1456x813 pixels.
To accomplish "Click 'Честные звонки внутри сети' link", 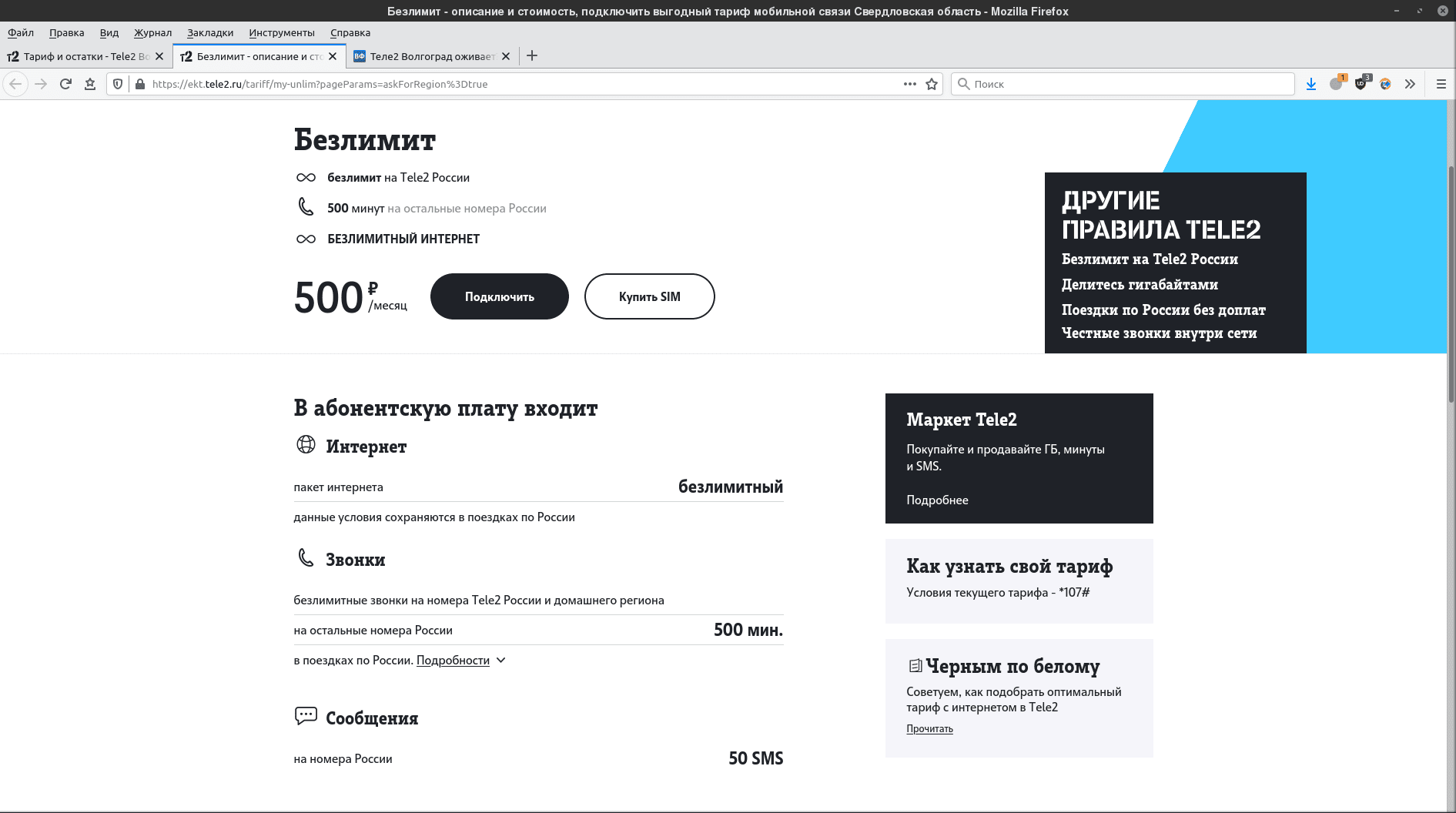I will [x=1159, y=333].
